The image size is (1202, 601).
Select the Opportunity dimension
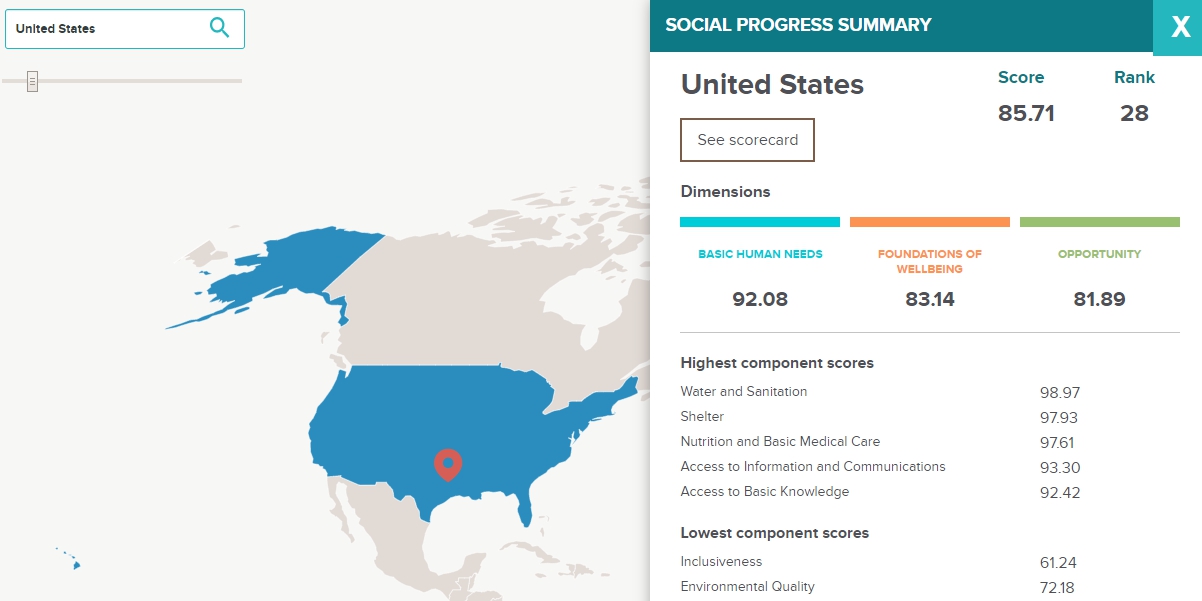tap(1099, 254)
